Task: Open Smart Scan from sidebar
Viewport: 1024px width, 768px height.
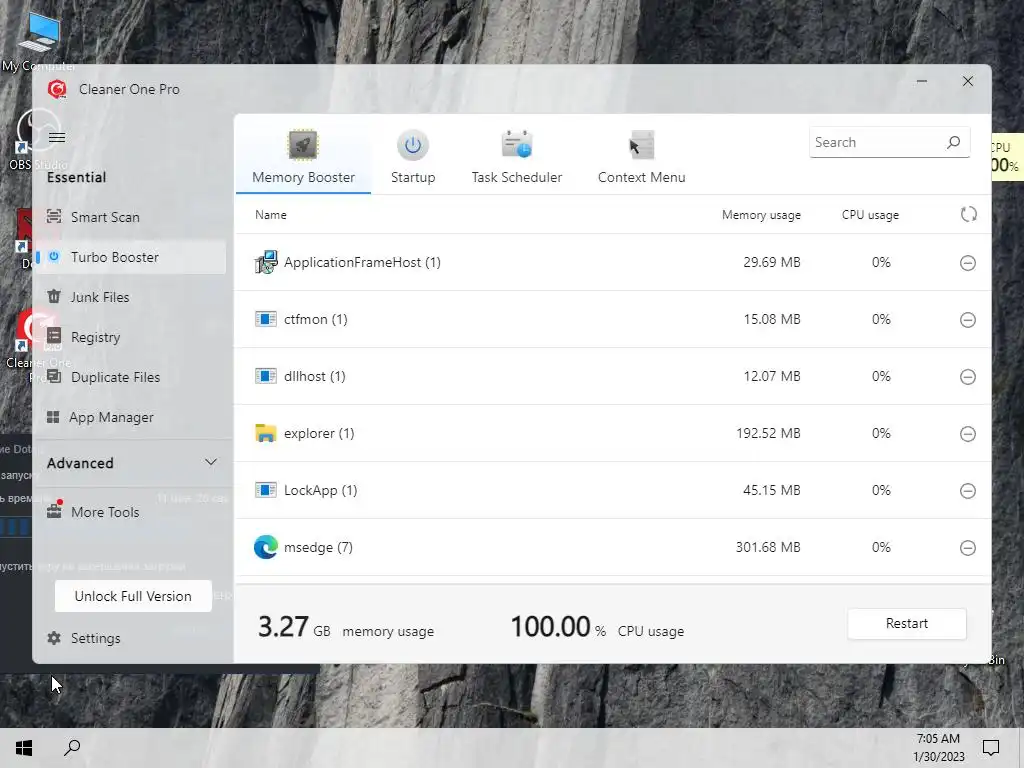Action: [x=131, y=217]
